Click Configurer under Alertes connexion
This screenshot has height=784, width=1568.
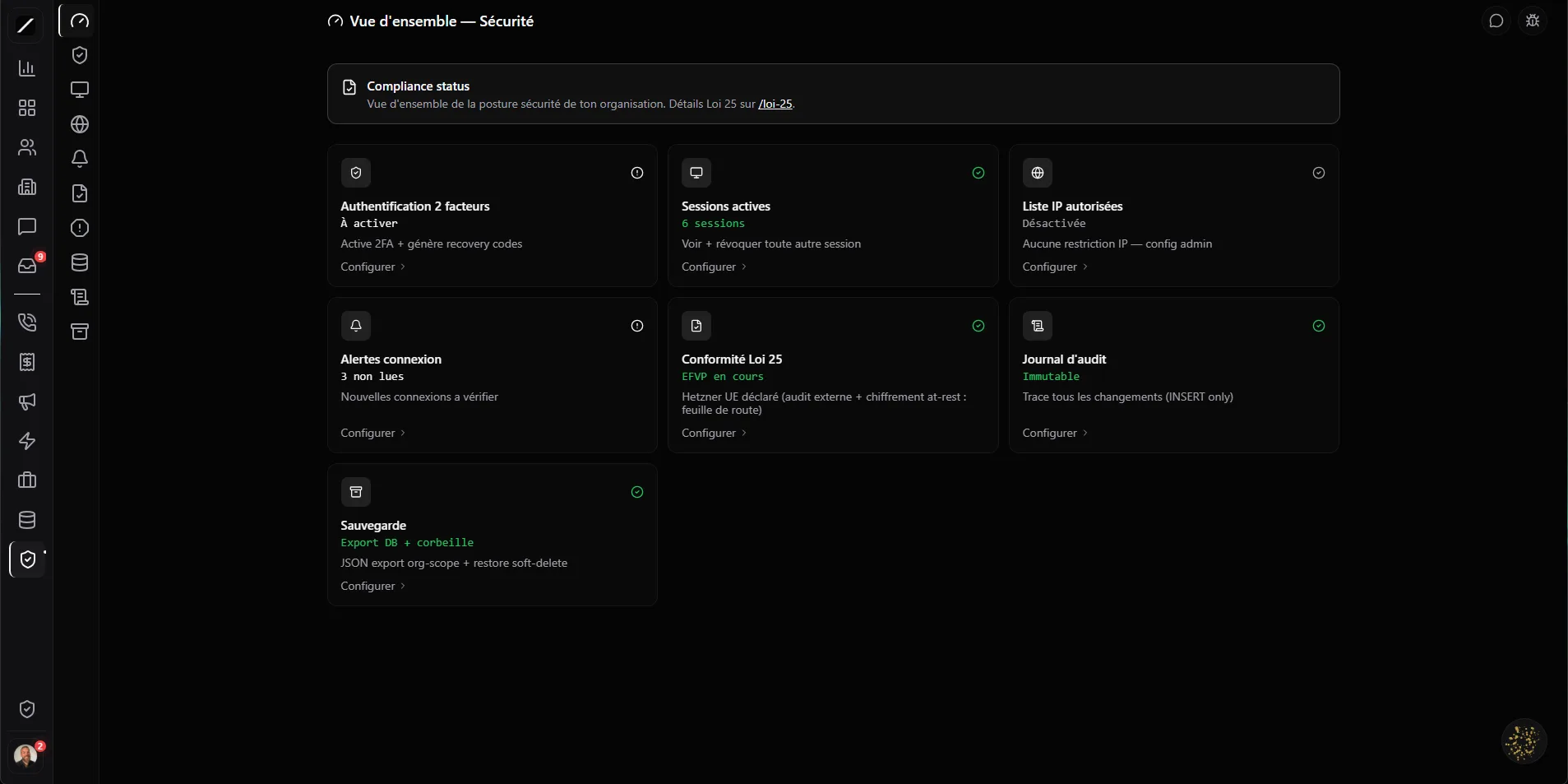coord(373,433)
